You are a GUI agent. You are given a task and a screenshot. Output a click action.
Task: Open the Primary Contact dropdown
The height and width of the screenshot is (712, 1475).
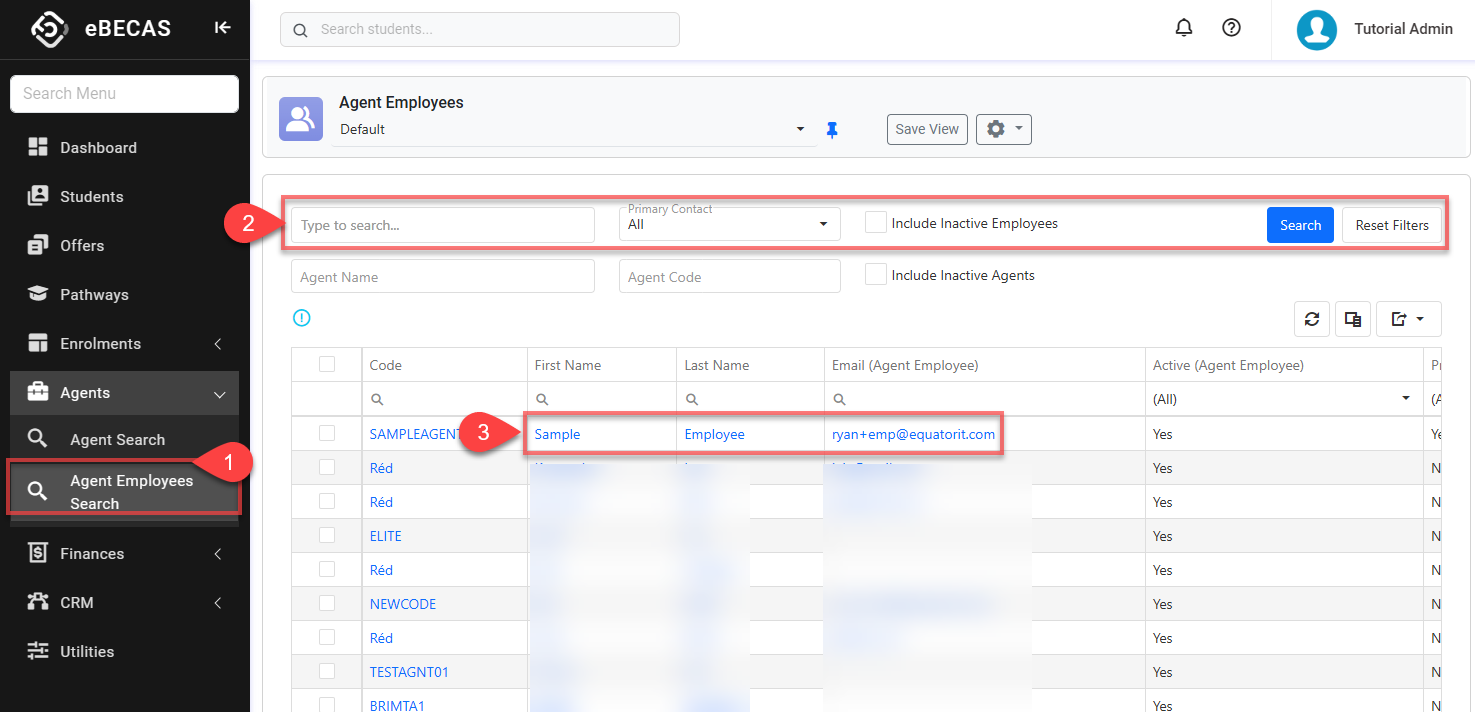point(730,225)
